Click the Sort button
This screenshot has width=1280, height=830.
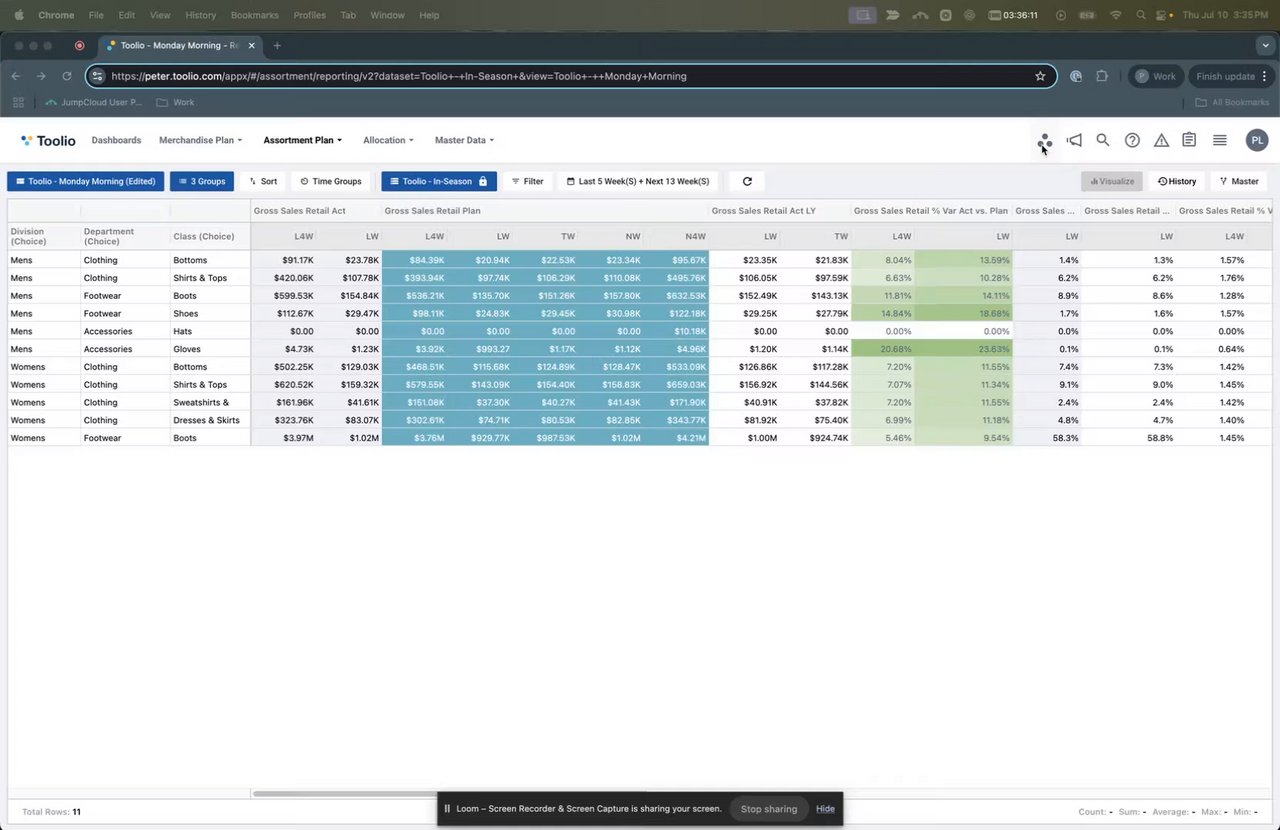tap(263, 181)
